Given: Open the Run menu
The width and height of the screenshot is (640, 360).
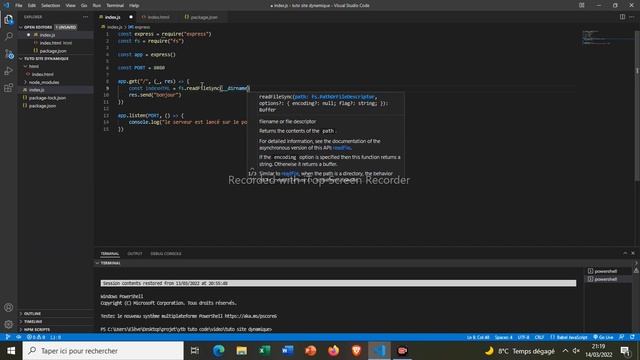Looking at the screenshot, I should (x=97, y=5).
